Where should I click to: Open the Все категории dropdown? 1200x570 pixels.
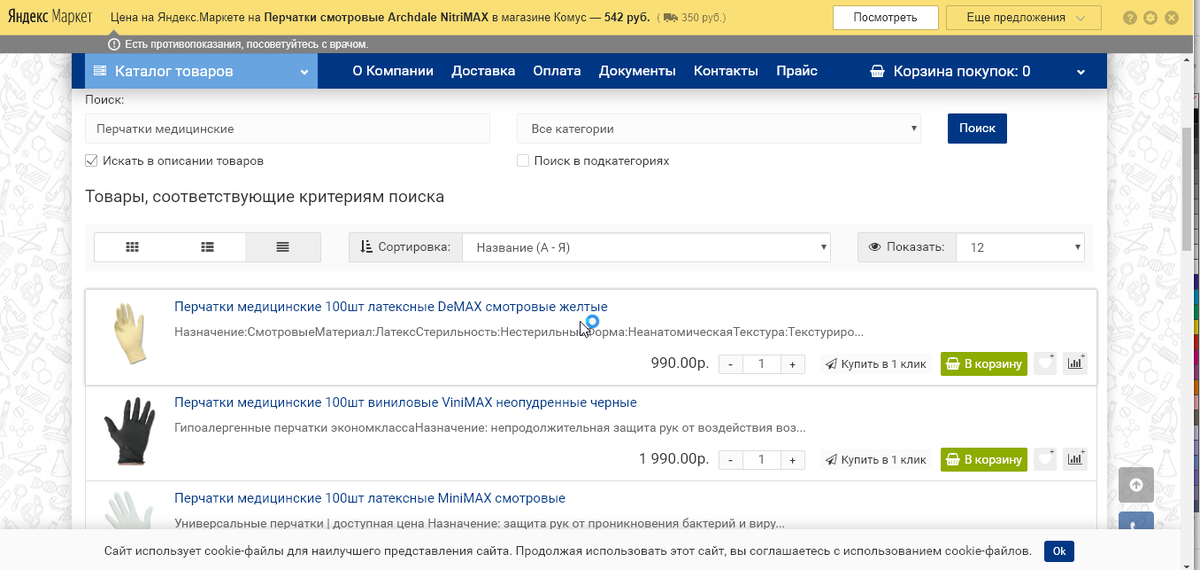pyautogui.click(x=719, y=129)
